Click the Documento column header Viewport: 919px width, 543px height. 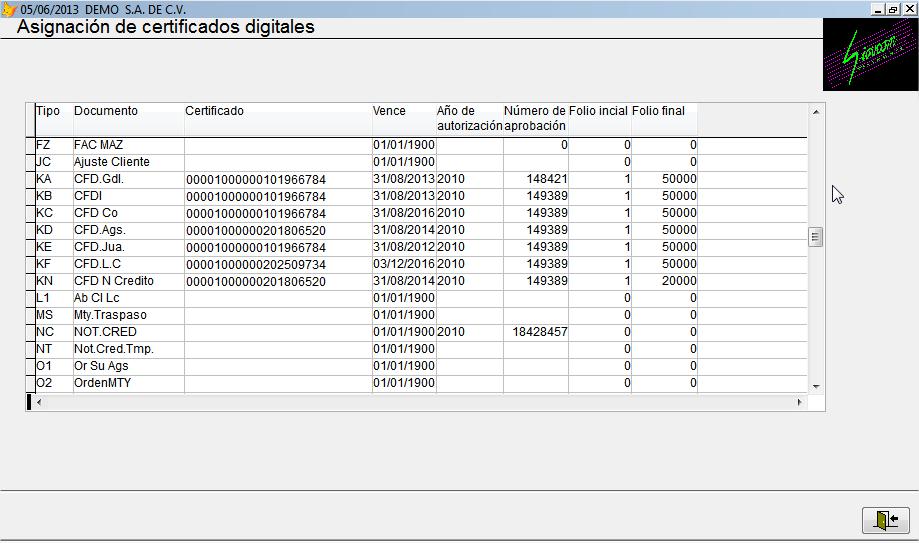pyautogui.click(x=128, y=118)
